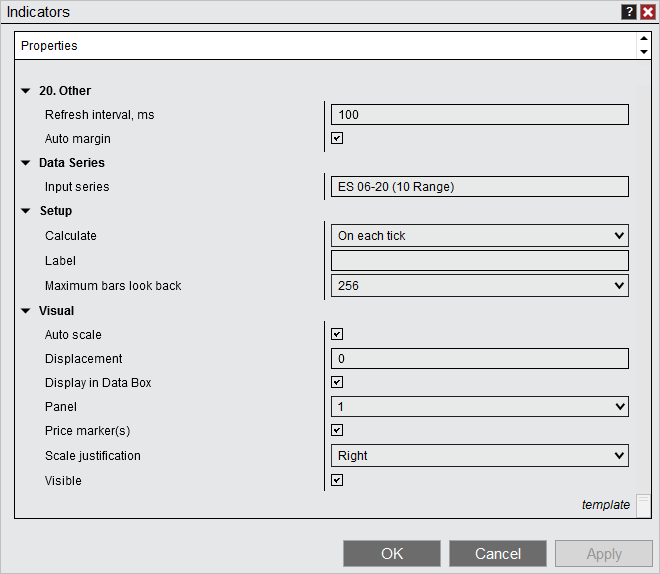This screenshot has height=574, width=660.
Task: Click the template link
Action: click(x=606, y=505)
